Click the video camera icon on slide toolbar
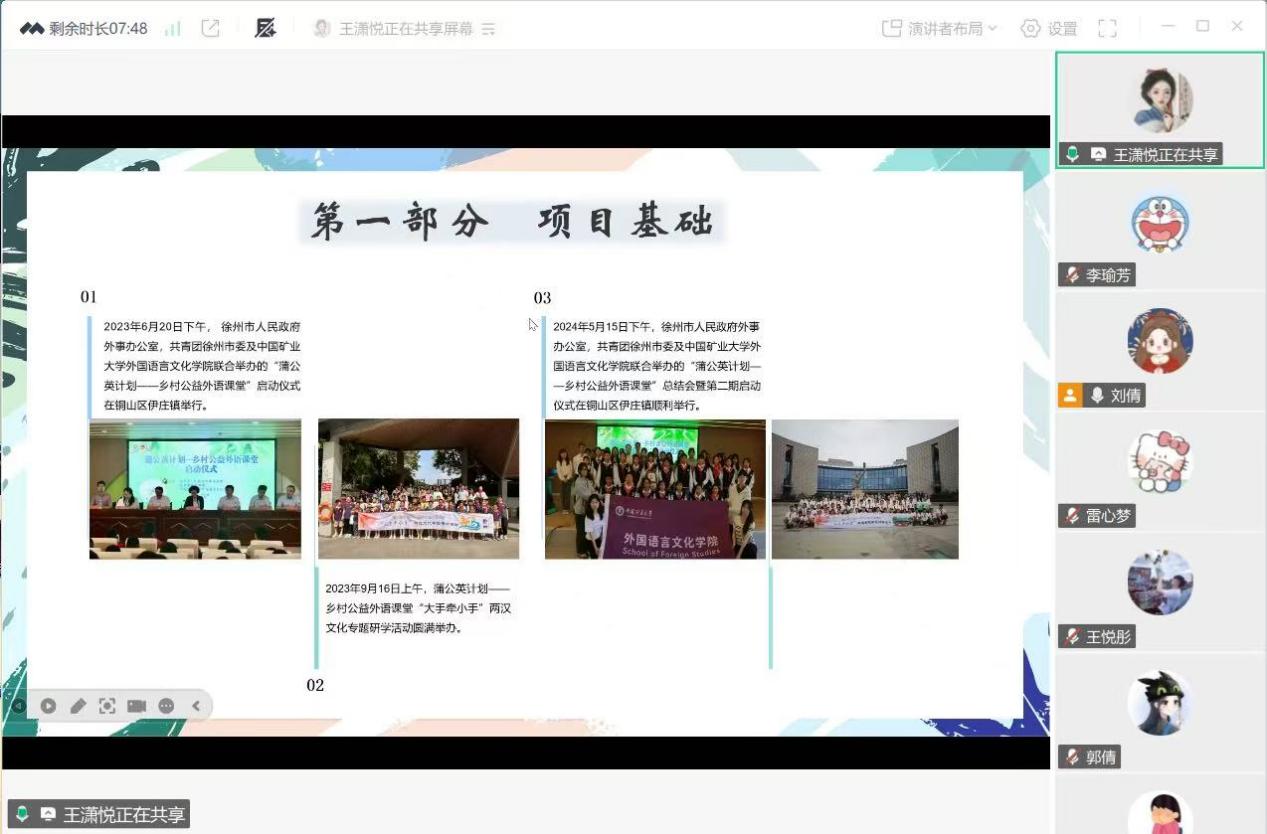The width and height of the screenshot is (1267, 834). point(137,706)
